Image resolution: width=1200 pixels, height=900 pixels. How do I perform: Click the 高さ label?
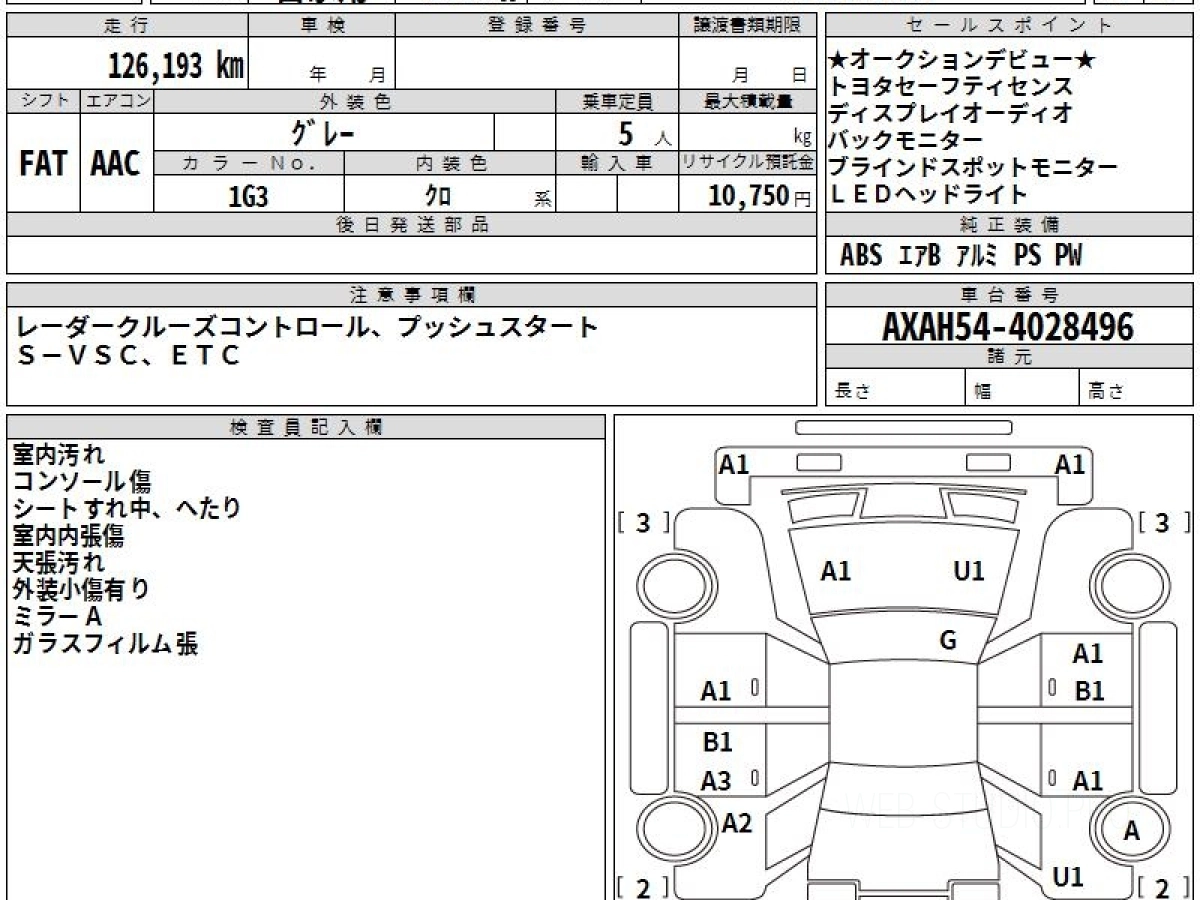1107,391
